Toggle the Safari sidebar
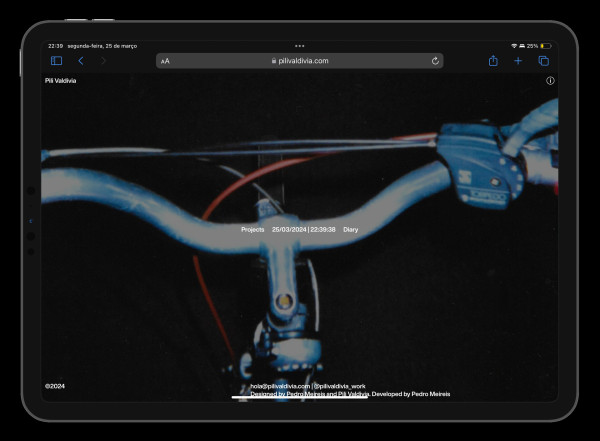 point(56,61)
